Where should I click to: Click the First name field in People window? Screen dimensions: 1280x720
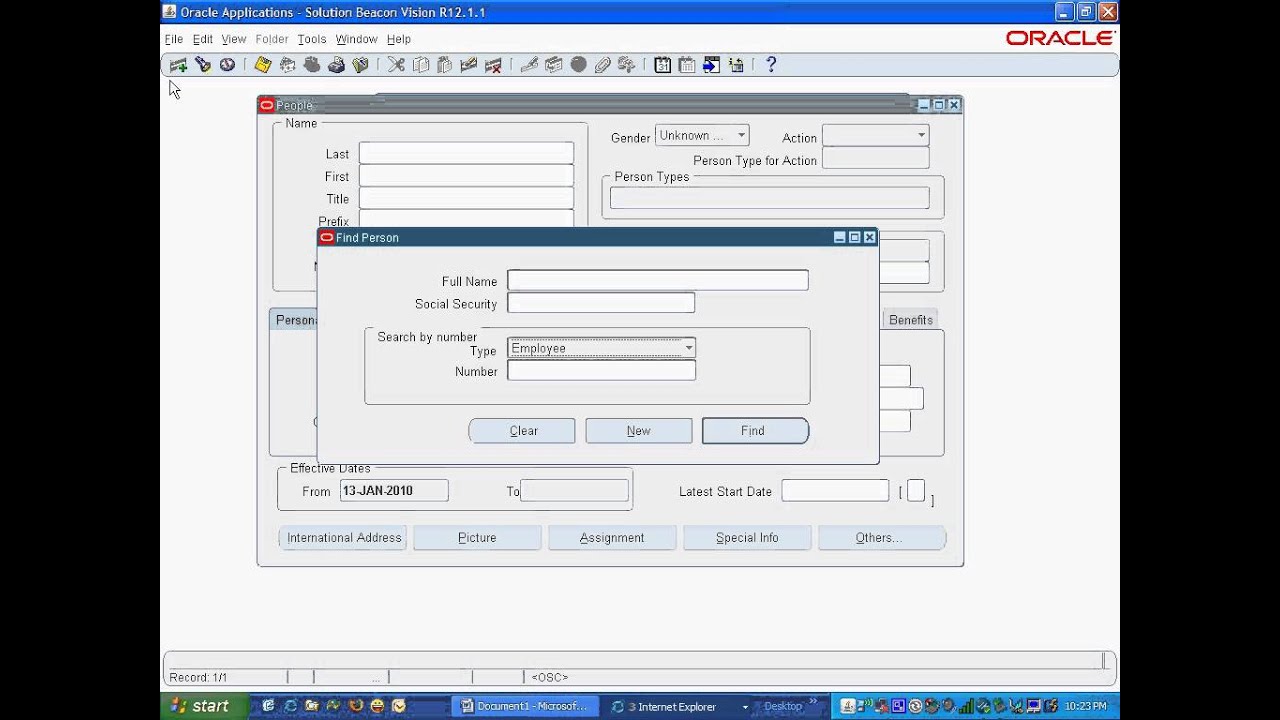(466, 176)
